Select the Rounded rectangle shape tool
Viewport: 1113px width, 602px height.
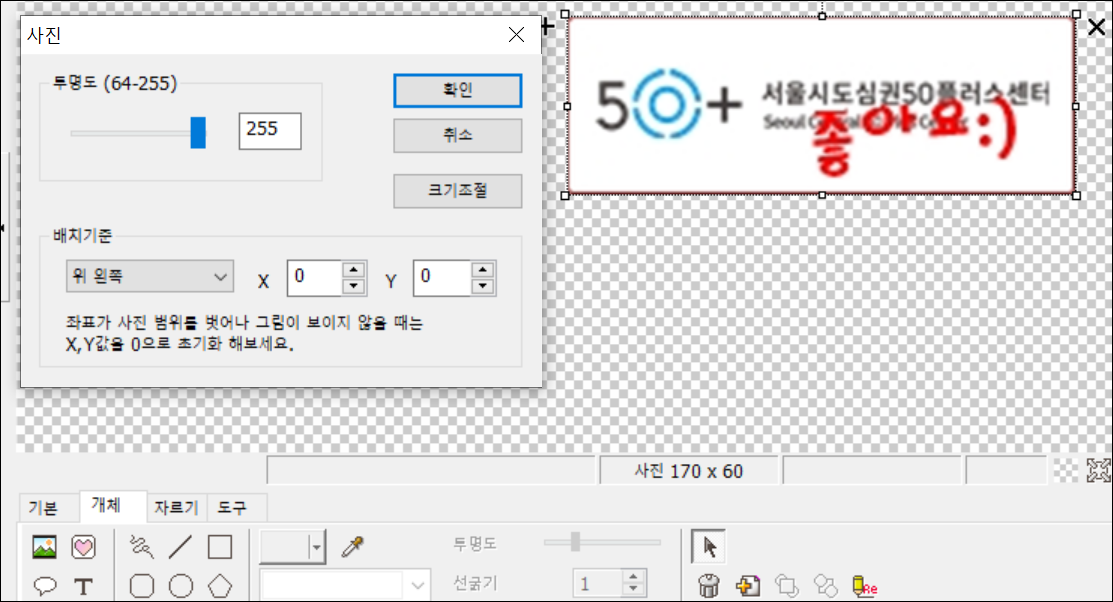(142, 586)
